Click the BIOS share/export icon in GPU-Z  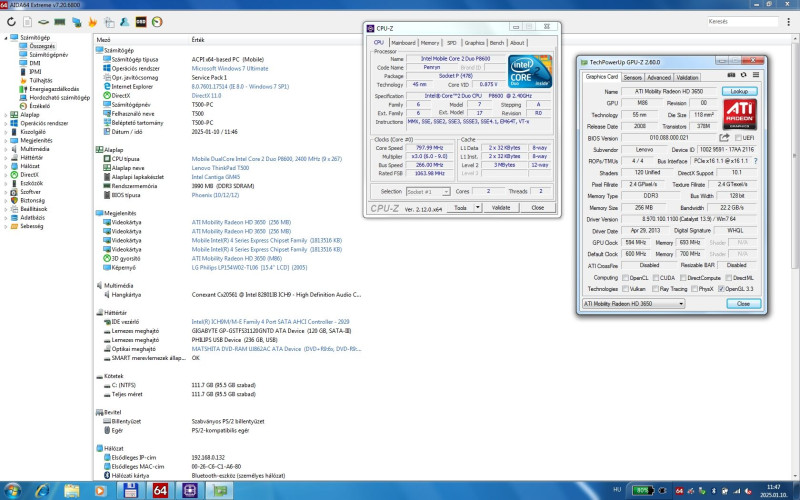(x=724, y=137)
